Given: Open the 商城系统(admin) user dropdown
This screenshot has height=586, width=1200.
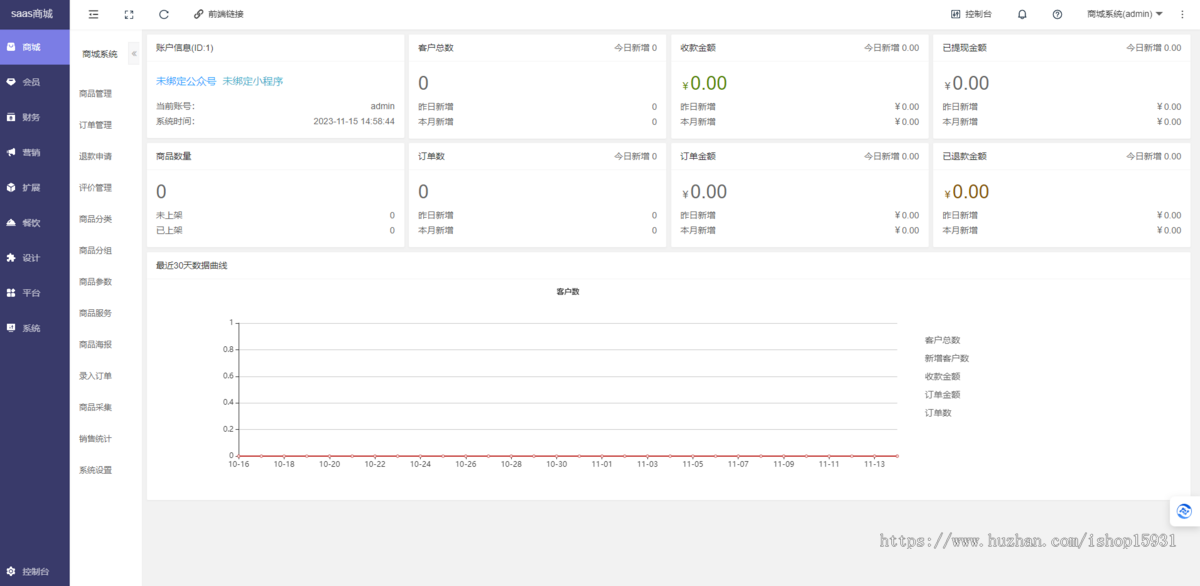Looking at the screenshot, I should [1124, 15].
